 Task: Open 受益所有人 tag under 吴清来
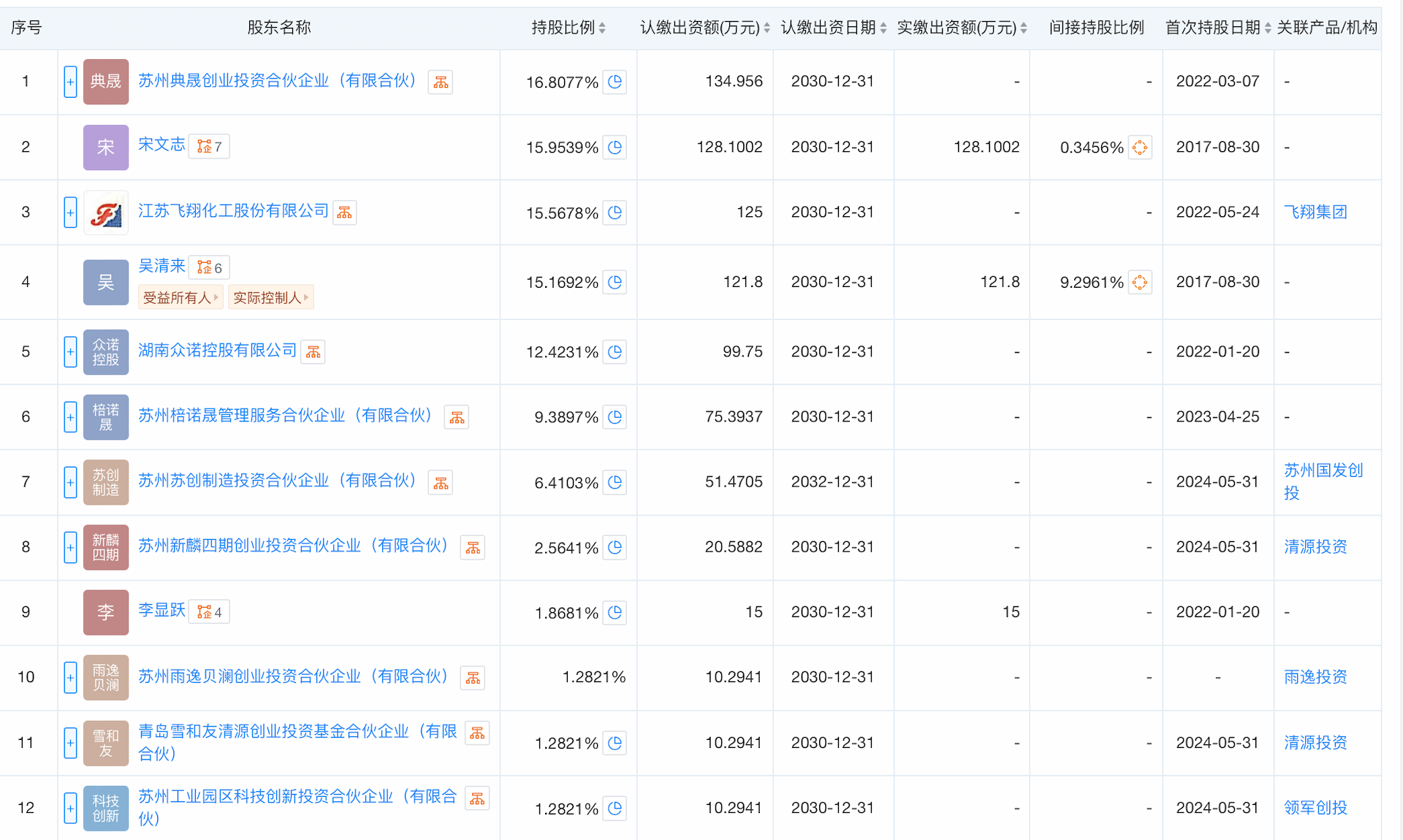[x=180, y=297]
